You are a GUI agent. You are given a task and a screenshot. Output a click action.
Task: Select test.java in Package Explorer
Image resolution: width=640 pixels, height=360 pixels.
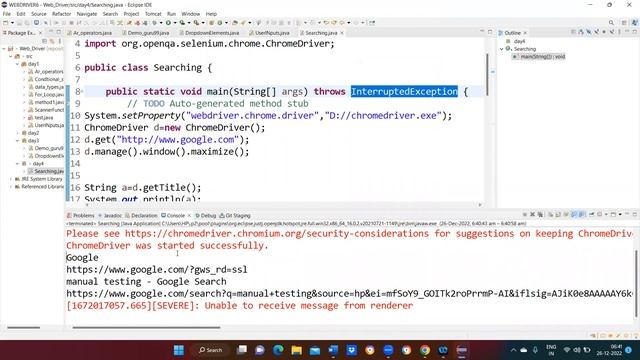coord(41,118)
